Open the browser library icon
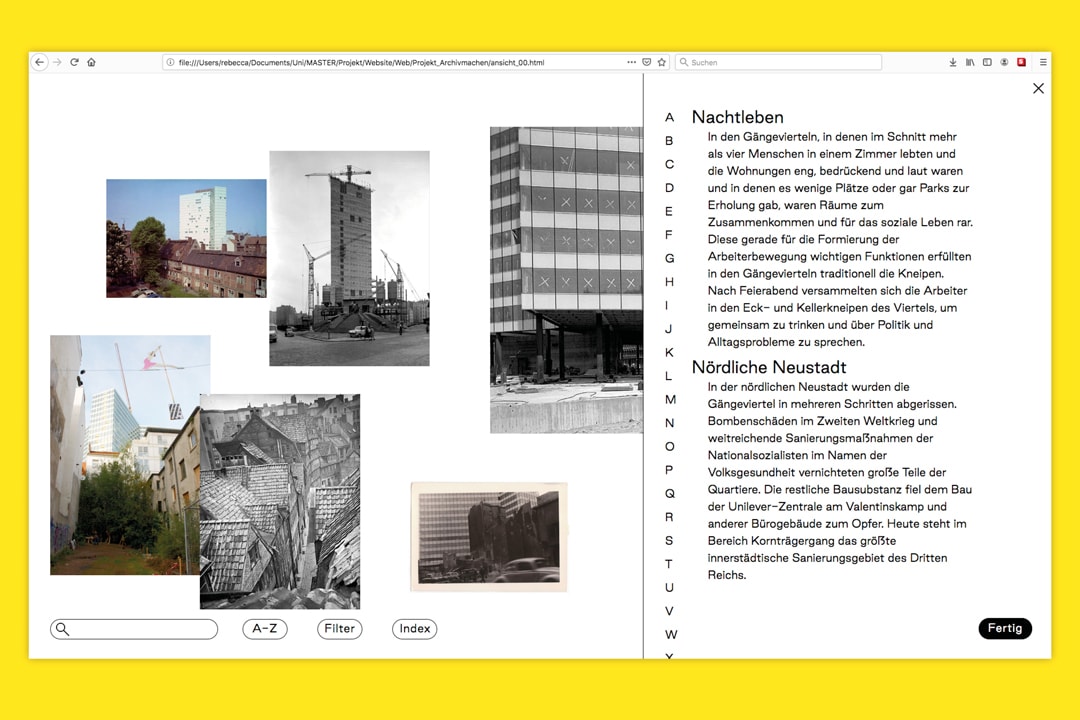1080x720 pixels. [970, 62]
